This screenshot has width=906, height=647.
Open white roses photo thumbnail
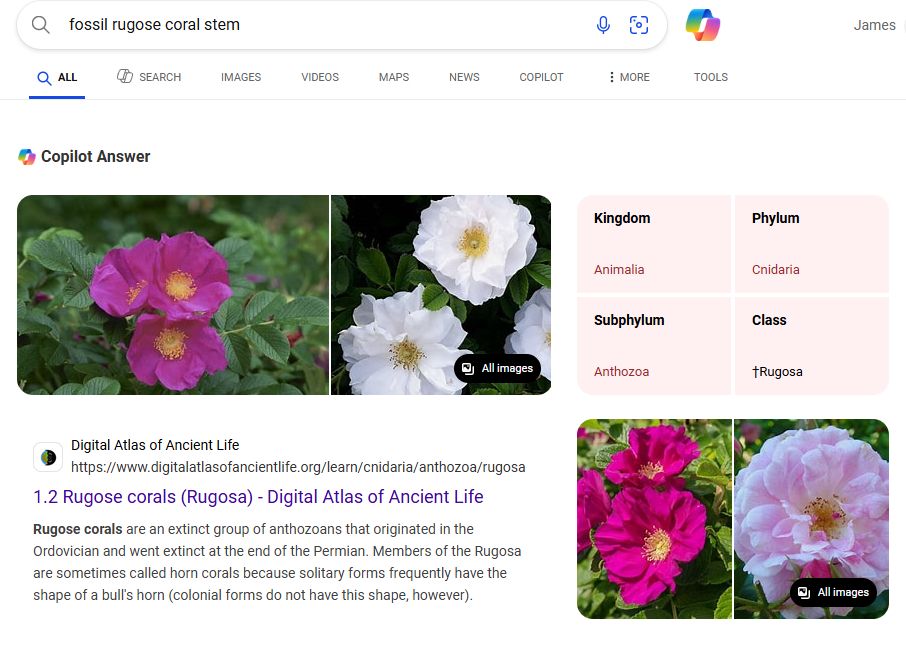(x=441, y=295)
